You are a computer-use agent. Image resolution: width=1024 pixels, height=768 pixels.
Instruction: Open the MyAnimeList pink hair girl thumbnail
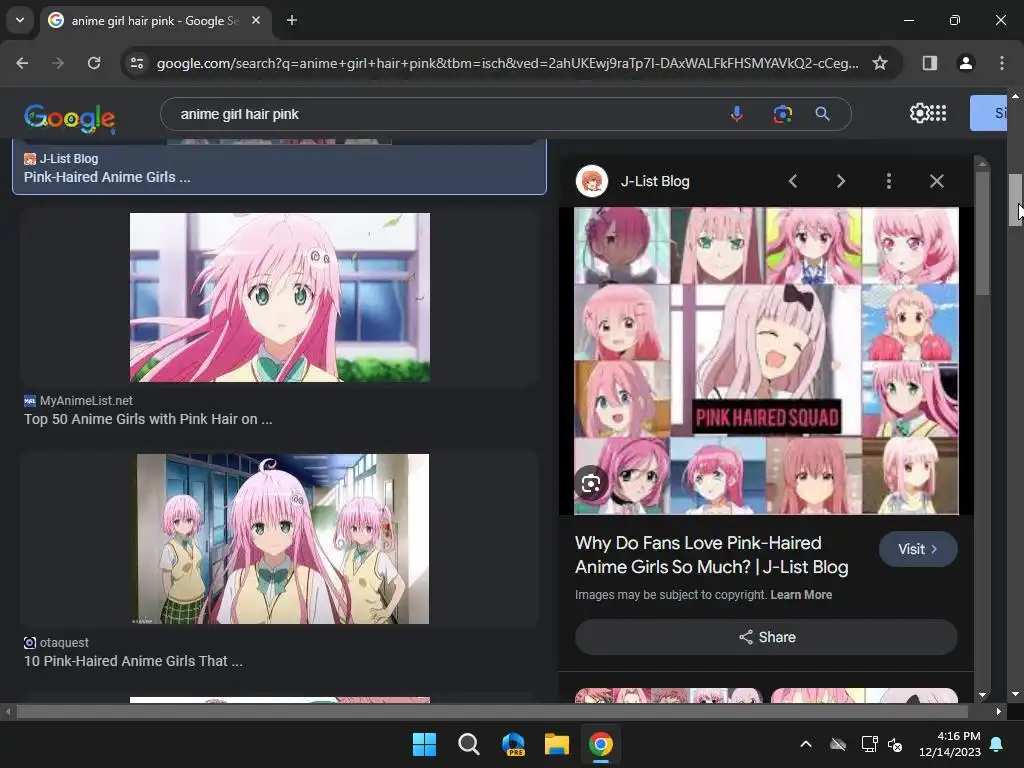(280, 297)
